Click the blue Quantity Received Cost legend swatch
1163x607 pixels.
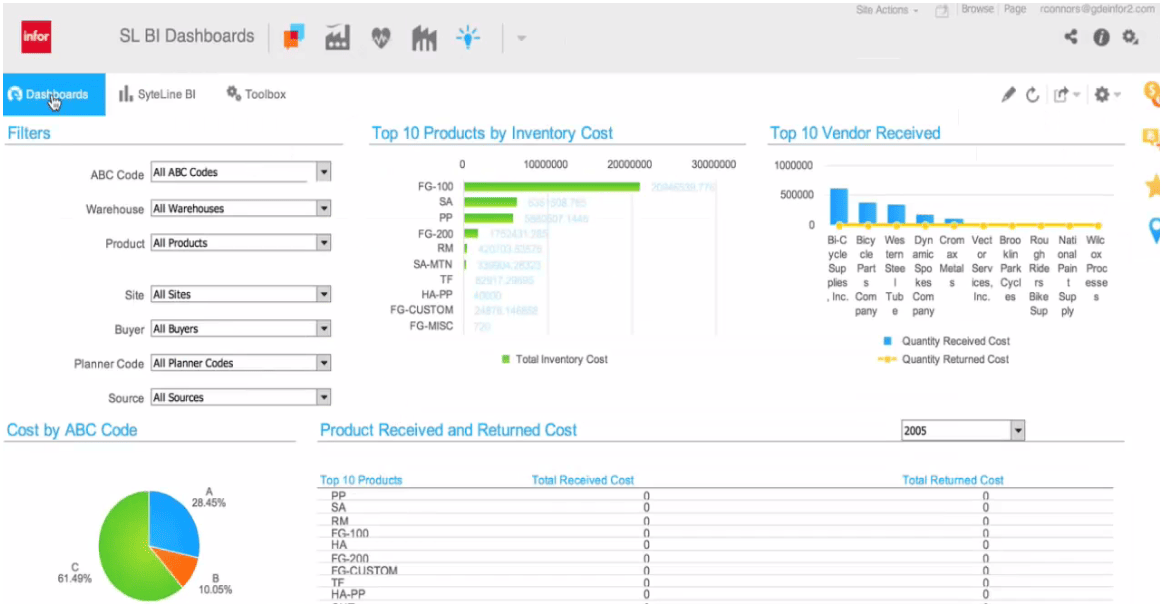(x=887, y=341)
